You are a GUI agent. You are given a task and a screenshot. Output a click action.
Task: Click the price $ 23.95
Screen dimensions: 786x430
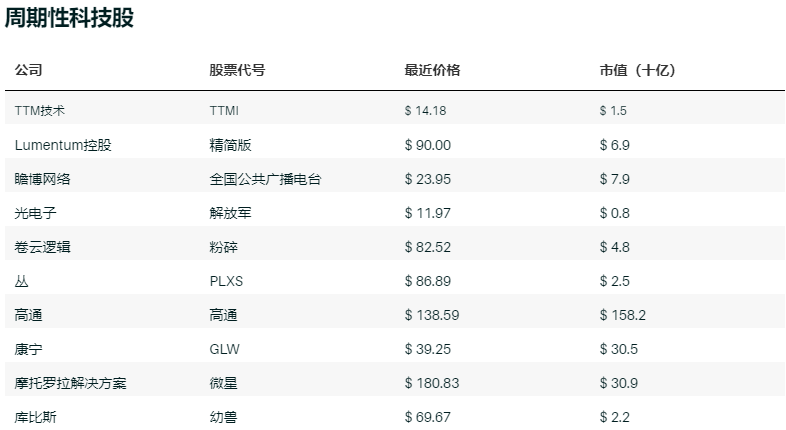point(428,179)
